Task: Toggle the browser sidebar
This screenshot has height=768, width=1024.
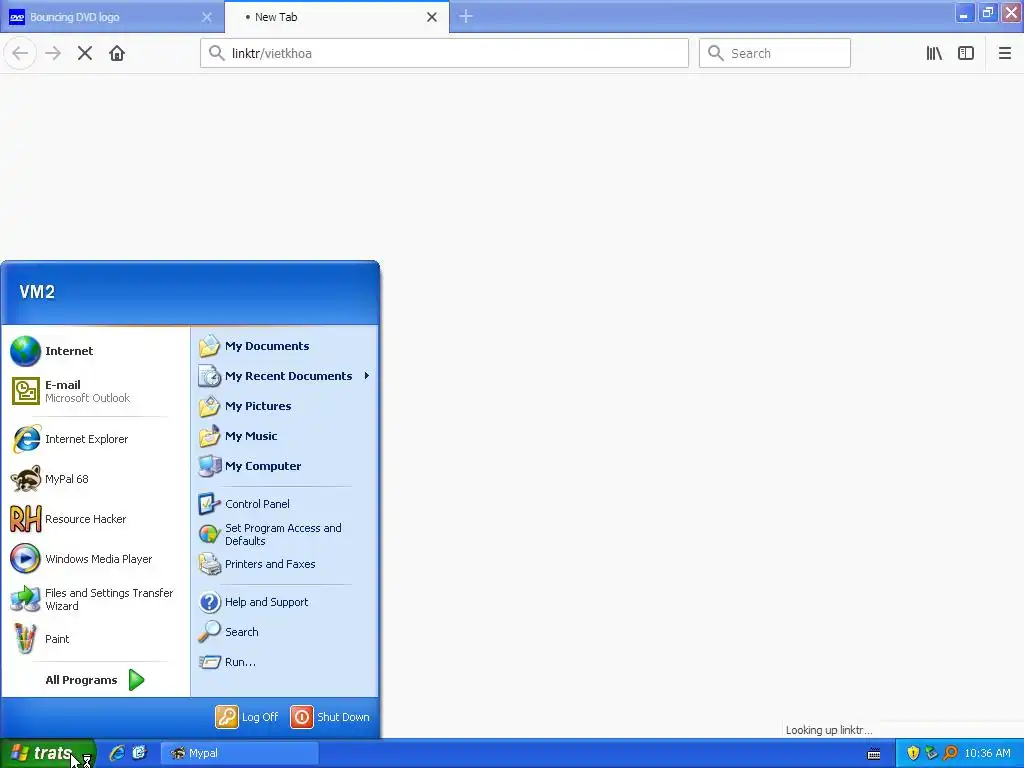Action: click(x=966, y=53)
